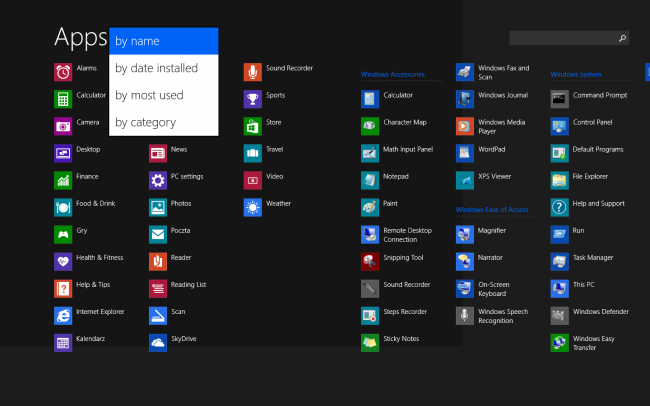Open This PC entry

pyautogui.click(x=573, y=289)
